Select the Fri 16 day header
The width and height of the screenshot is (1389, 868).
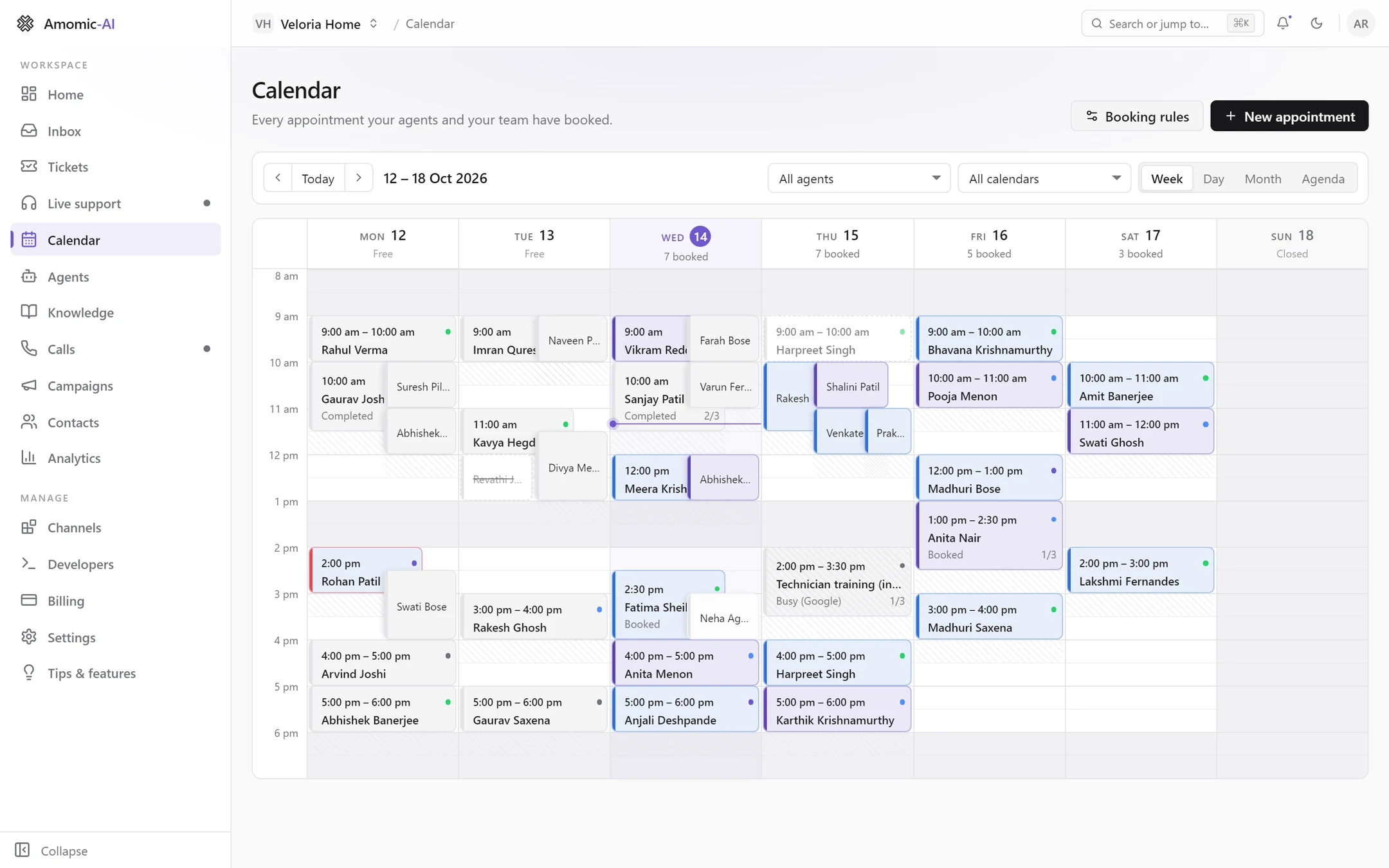pyautogui.click(x=989, y=244)
